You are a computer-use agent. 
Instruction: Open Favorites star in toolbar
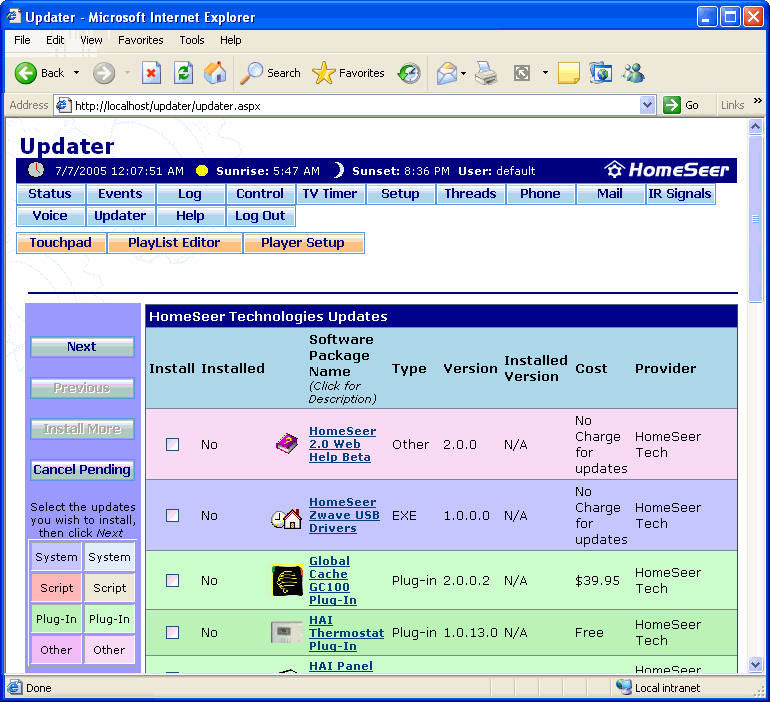(323, 73)
